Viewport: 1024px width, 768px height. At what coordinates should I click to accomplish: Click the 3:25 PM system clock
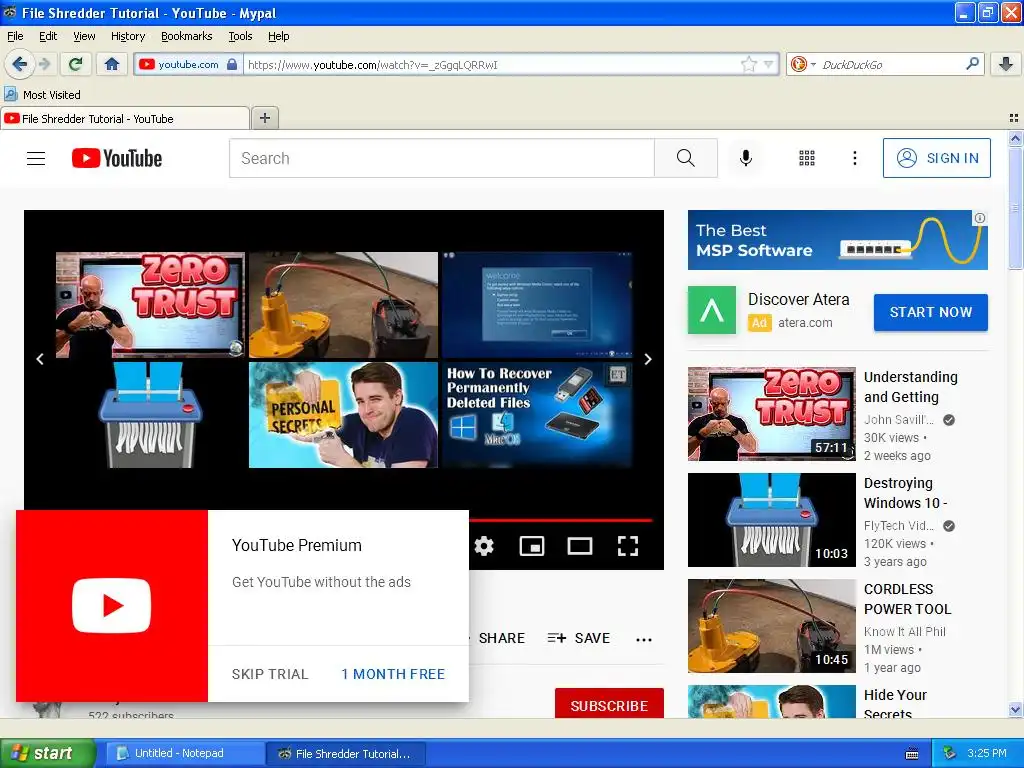tap(987, 753)
